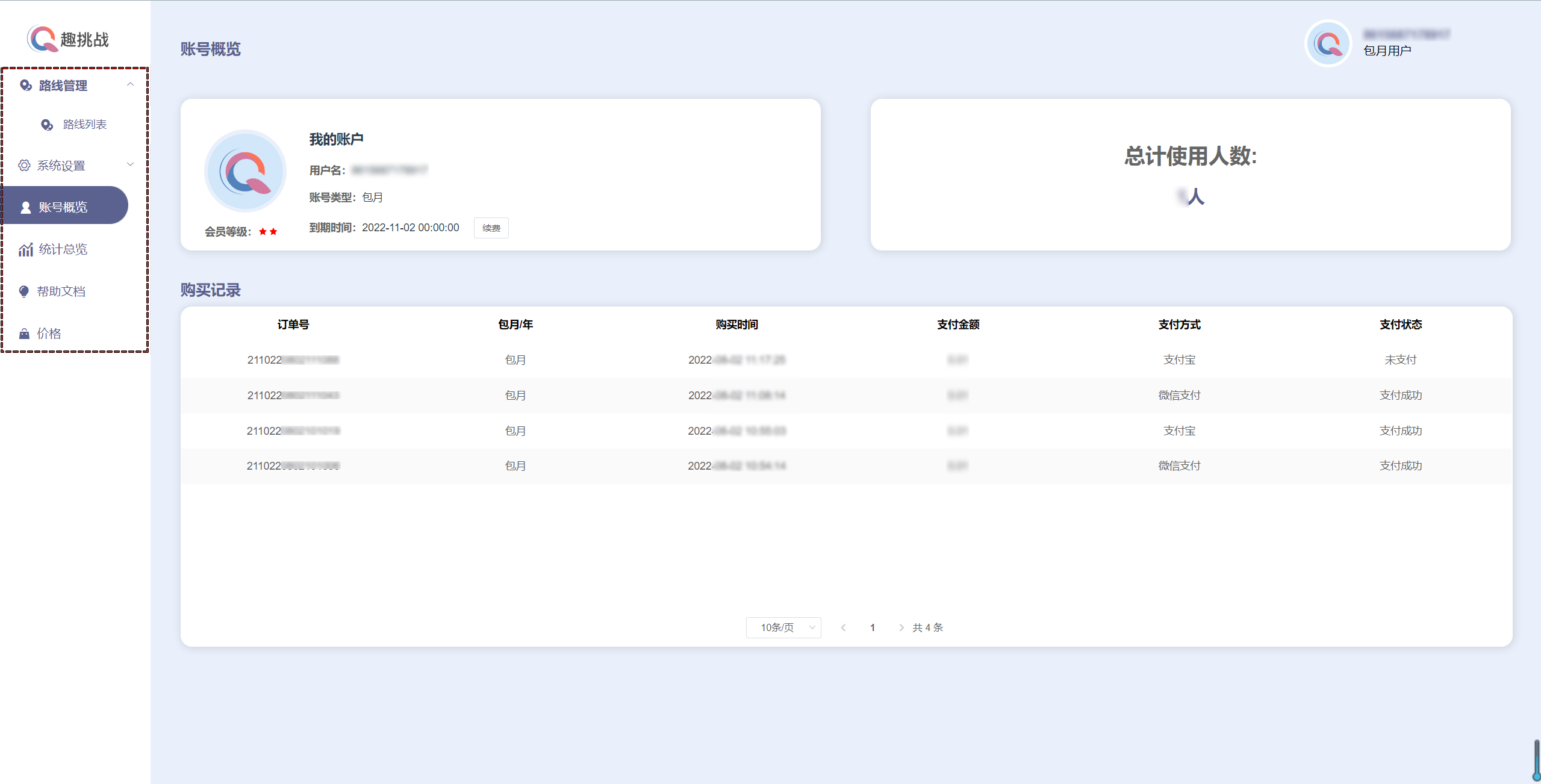The image size is (1541, 784).
Task: Click the user avatar in top right
Action: coord(1328,43)
